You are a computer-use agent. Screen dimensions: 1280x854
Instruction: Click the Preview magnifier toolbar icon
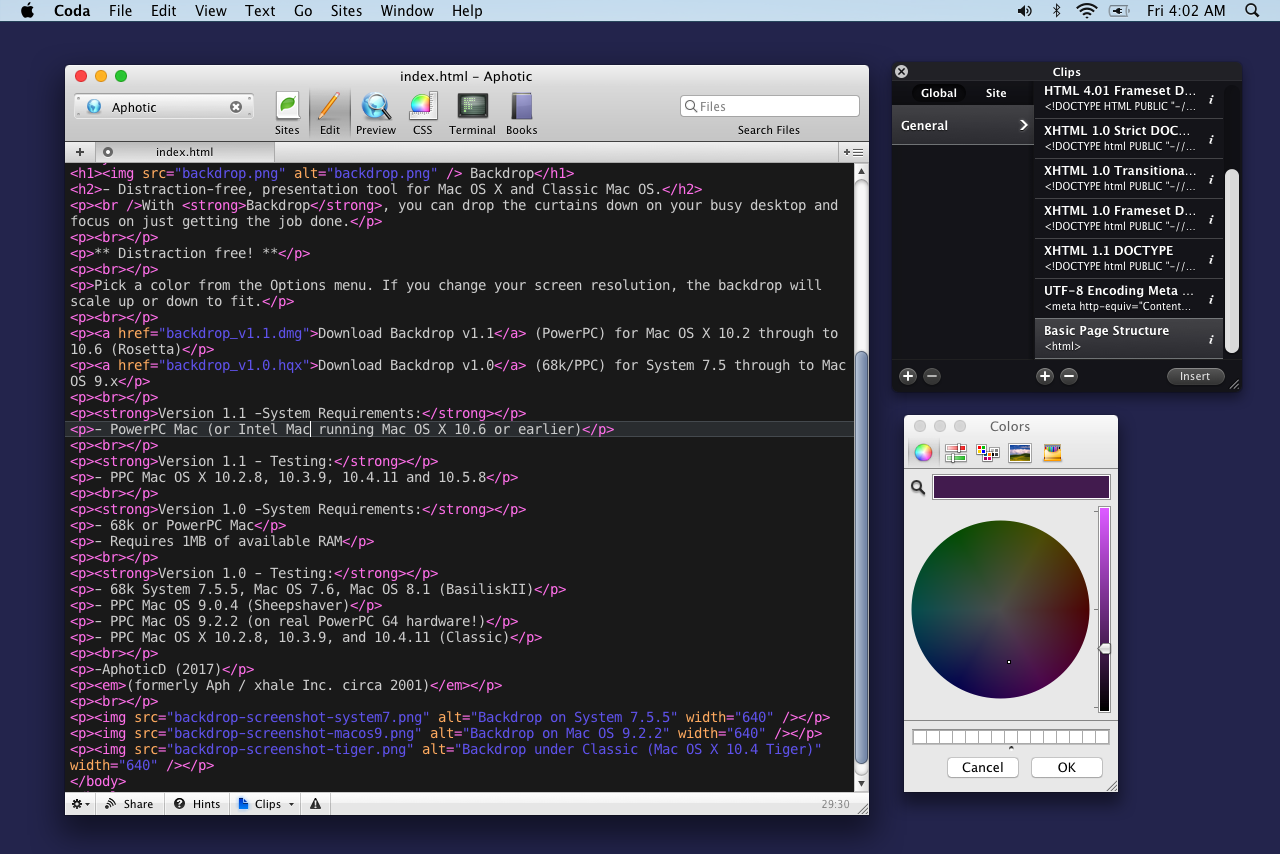376,108
